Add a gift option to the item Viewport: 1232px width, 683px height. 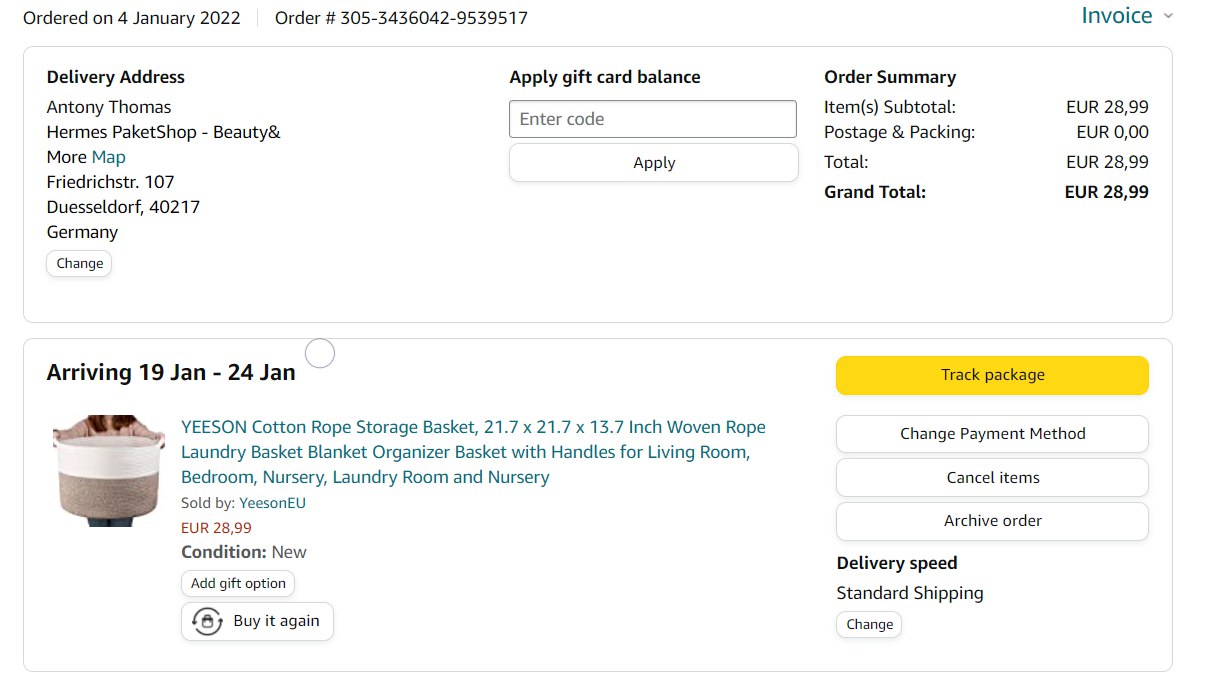238,584
